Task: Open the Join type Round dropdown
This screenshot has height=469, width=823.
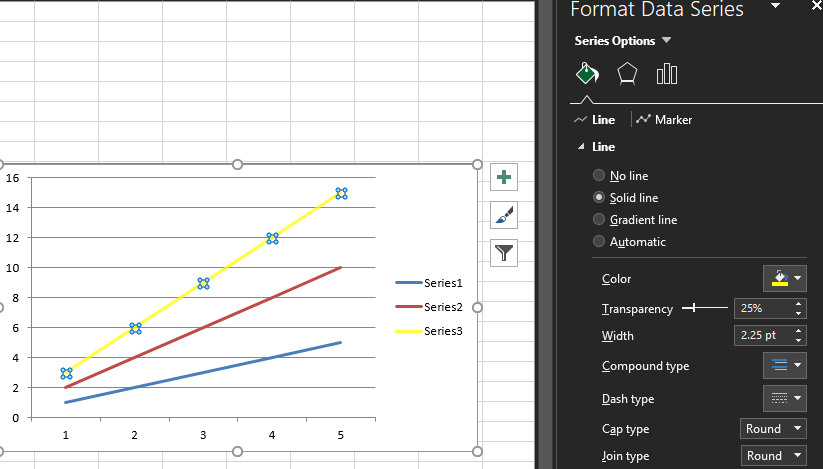Action: pyautogui.click(x=773, y=455)
